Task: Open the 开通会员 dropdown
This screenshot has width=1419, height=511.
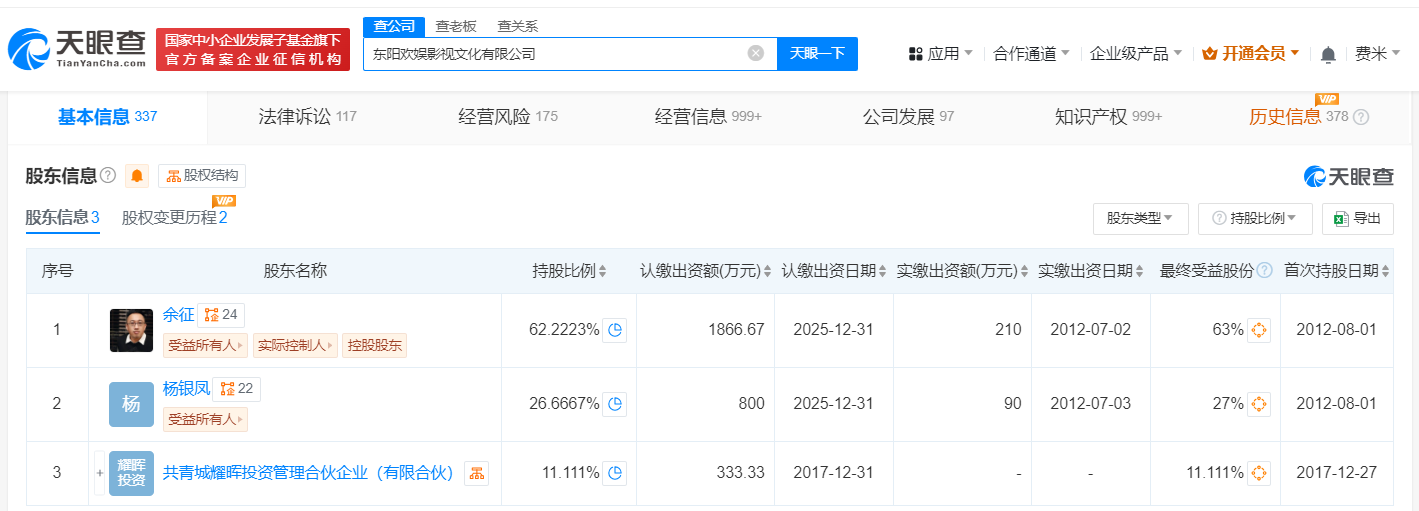Action: click(1251, 54)
